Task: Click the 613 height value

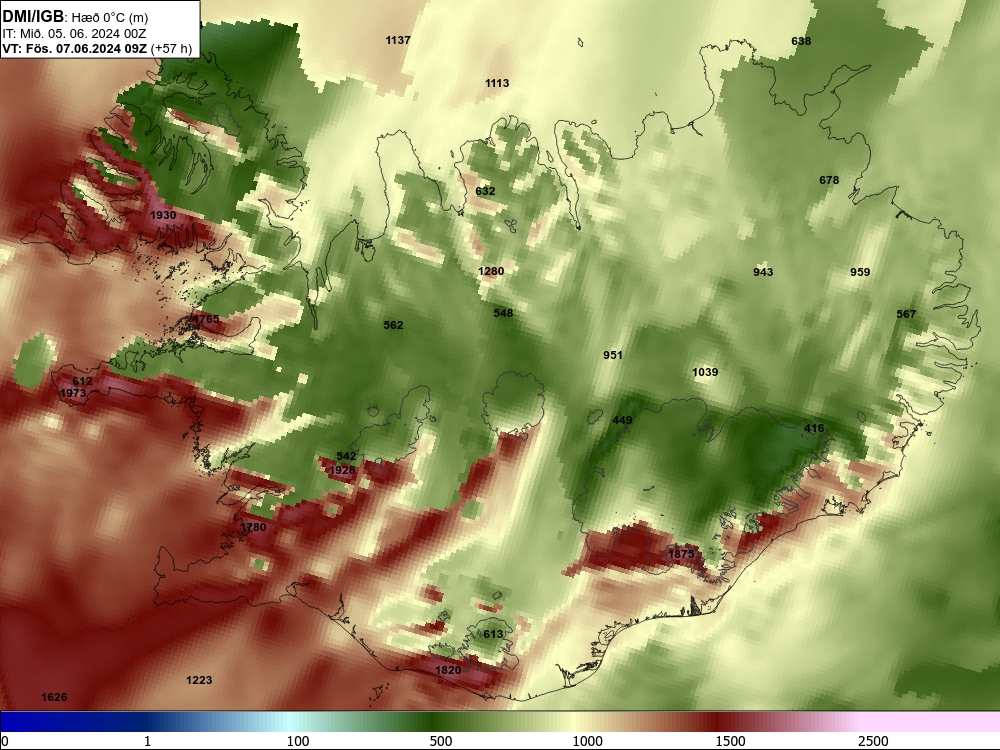Action: pos(493,634)
